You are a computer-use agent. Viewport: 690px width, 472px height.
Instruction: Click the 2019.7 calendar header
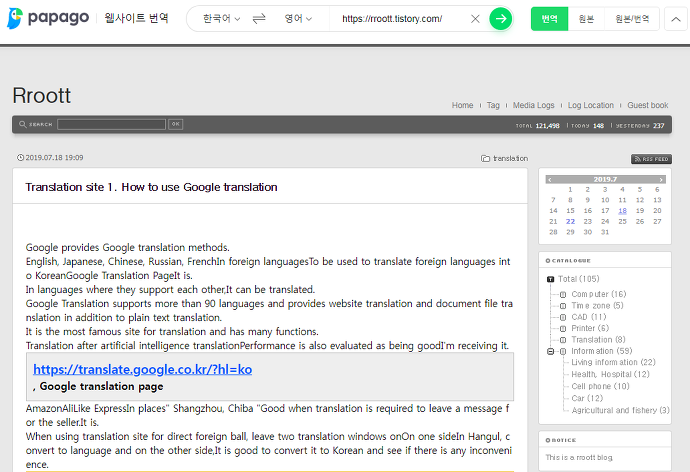pyautogui.click(x=605, y=179)
